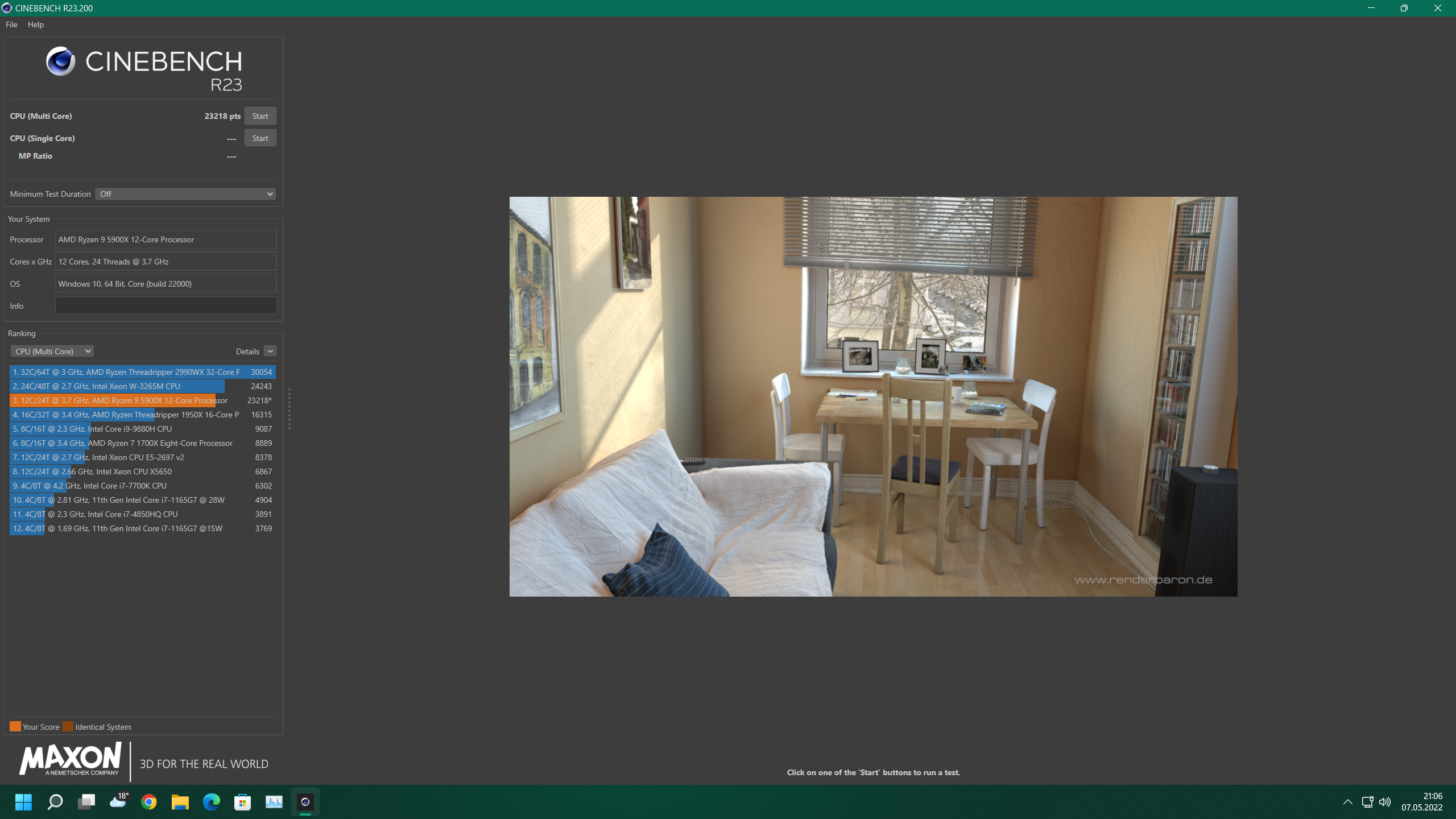Open the volume speaker tray icon
The image size is (1456, 819).
point(1385,802)
